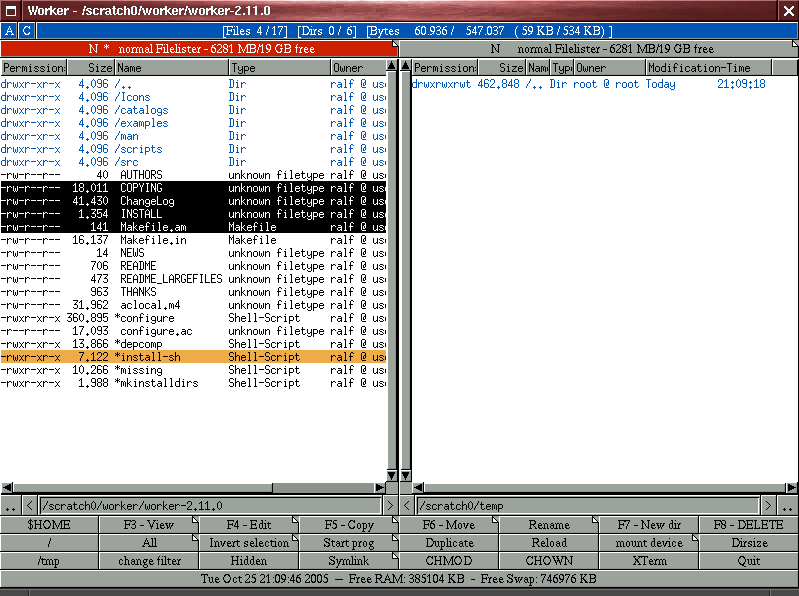The image size is (799, 596).
Task: Click the '..' parent button in the right pane
Action: [787, 506]
